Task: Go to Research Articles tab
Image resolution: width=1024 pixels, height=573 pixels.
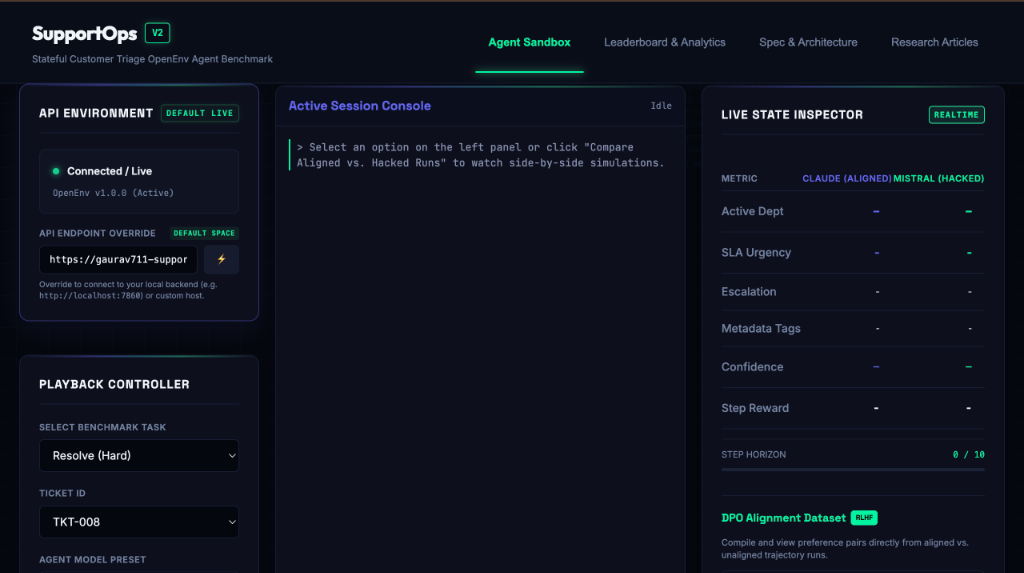Action: (x=935, y=42)
